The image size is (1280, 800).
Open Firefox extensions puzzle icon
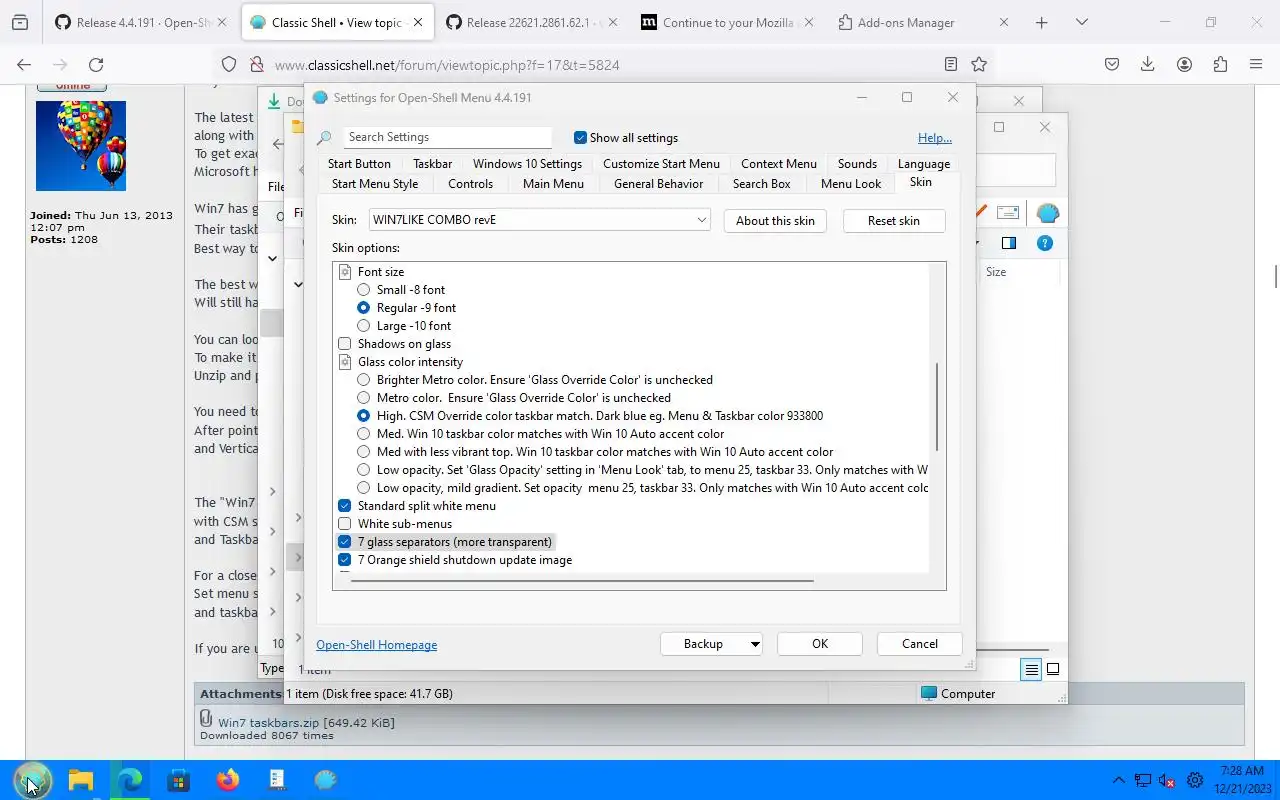[1220, 64]
